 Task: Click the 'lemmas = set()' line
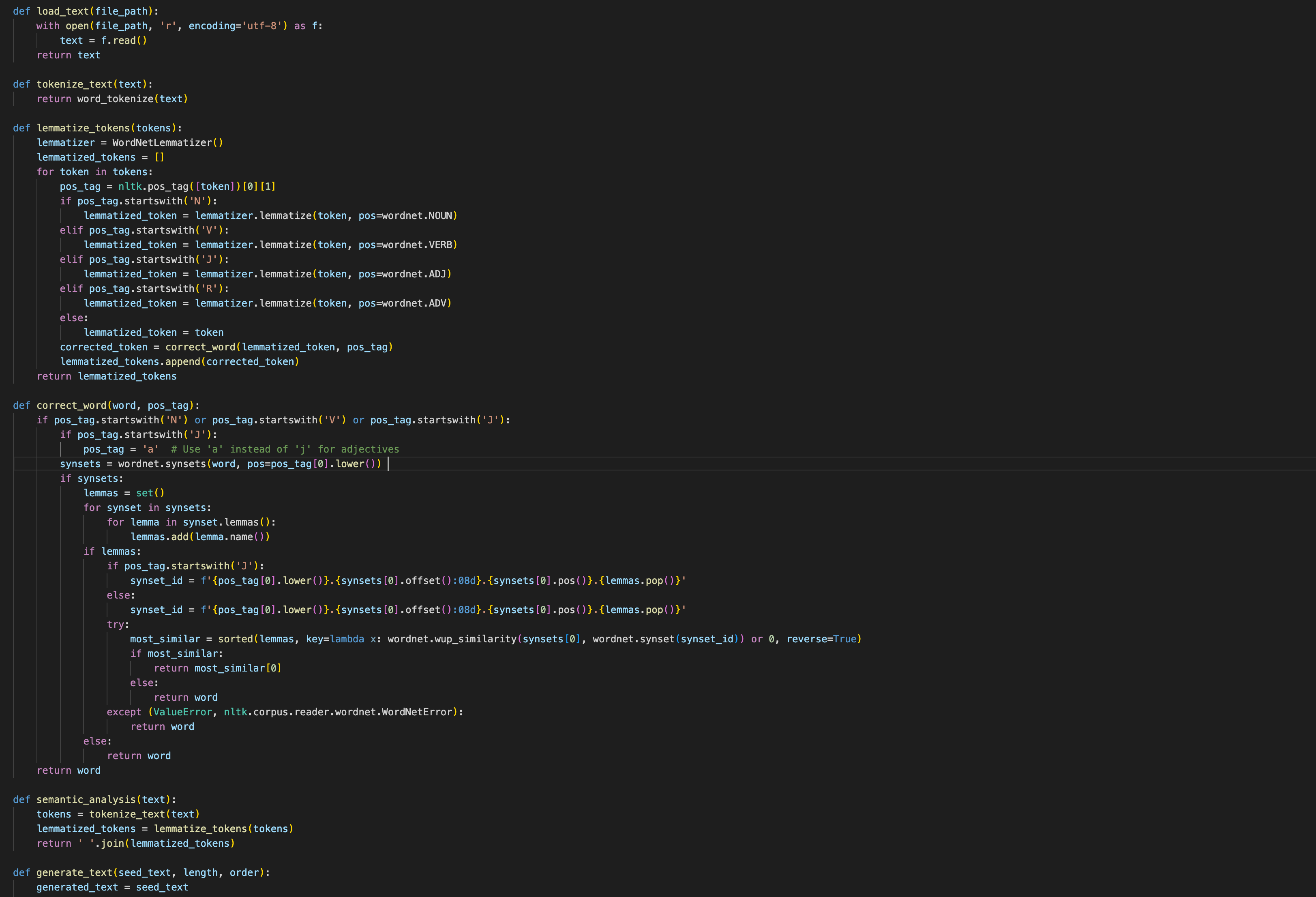point(124,493)
